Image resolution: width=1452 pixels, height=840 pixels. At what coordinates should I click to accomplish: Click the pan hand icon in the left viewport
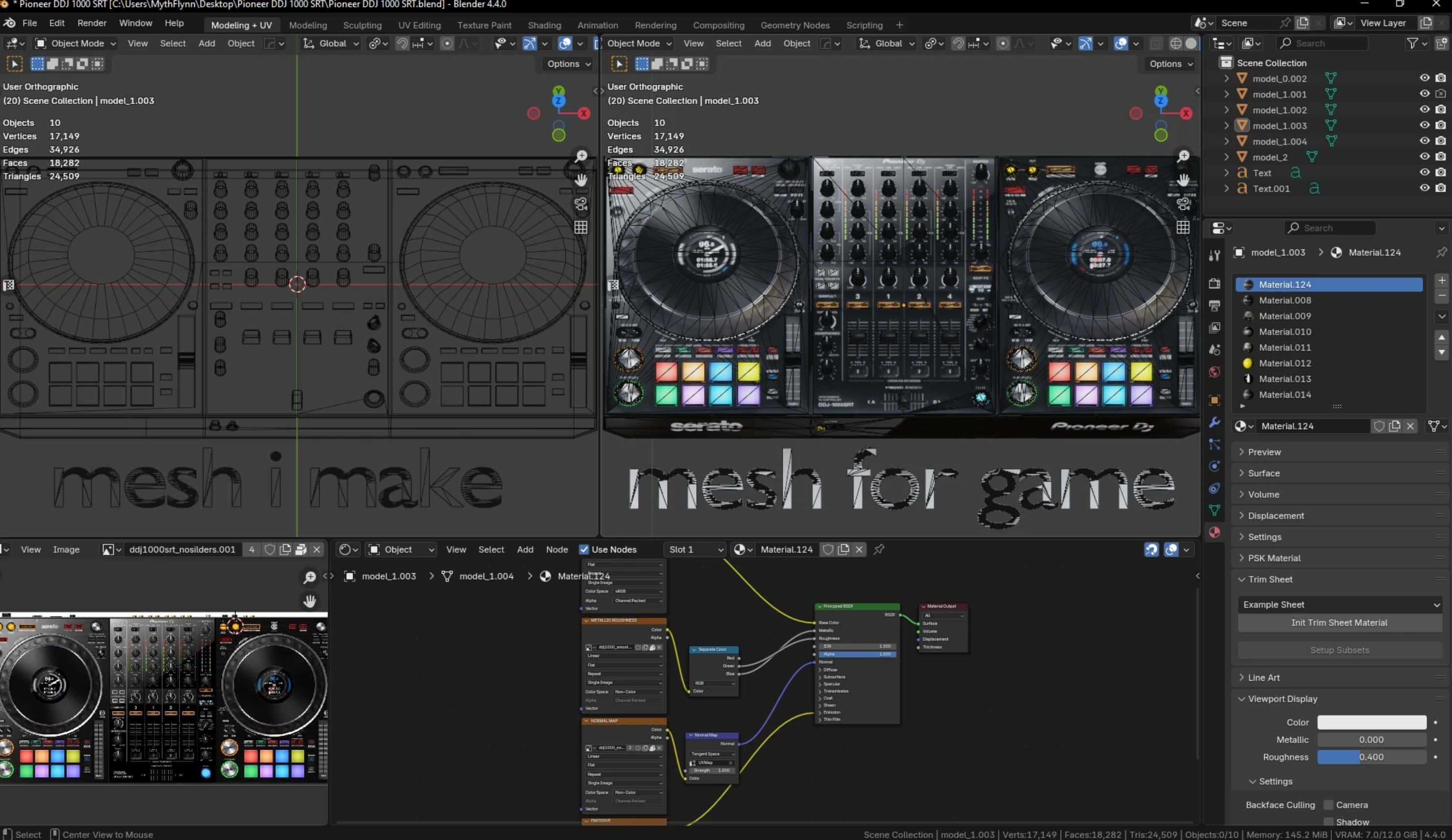point(581,180)
